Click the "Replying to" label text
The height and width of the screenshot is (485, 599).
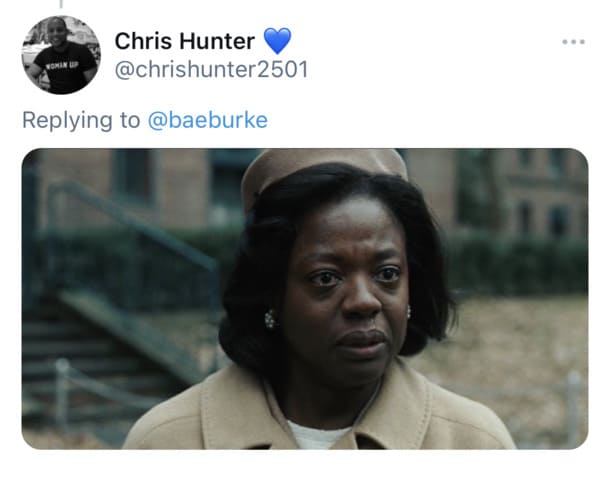(x=81, y=120)
